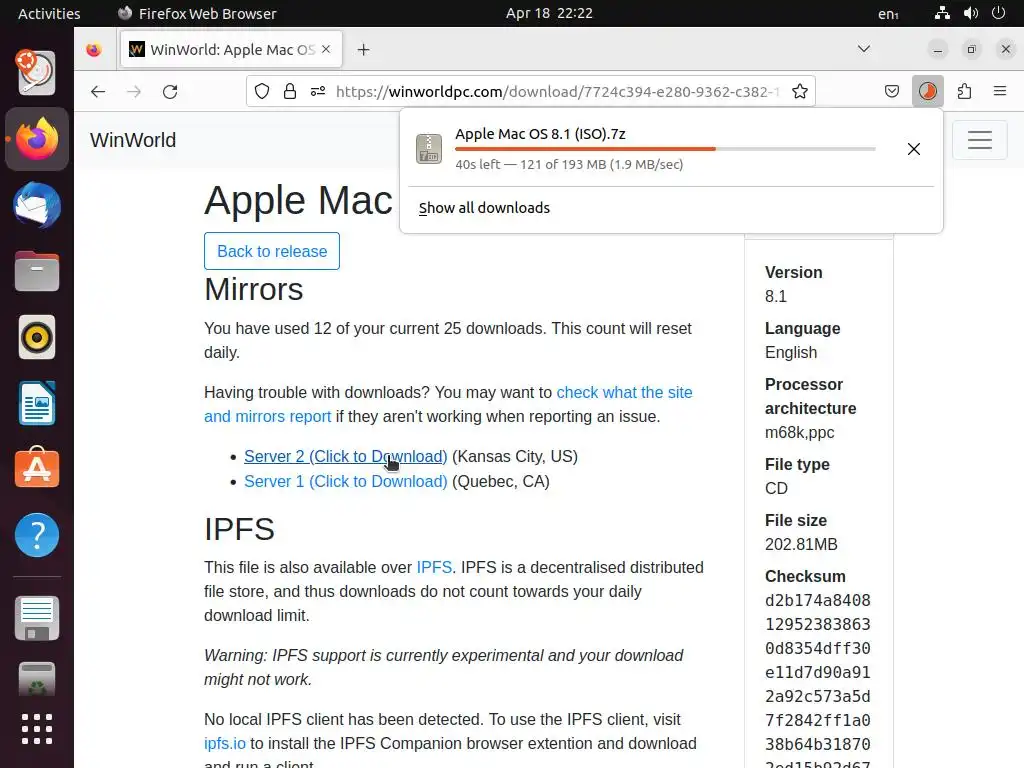Screen dimensions: 1024x768
Task: Click the forward navigation arrow
Action: coord(134,91)
